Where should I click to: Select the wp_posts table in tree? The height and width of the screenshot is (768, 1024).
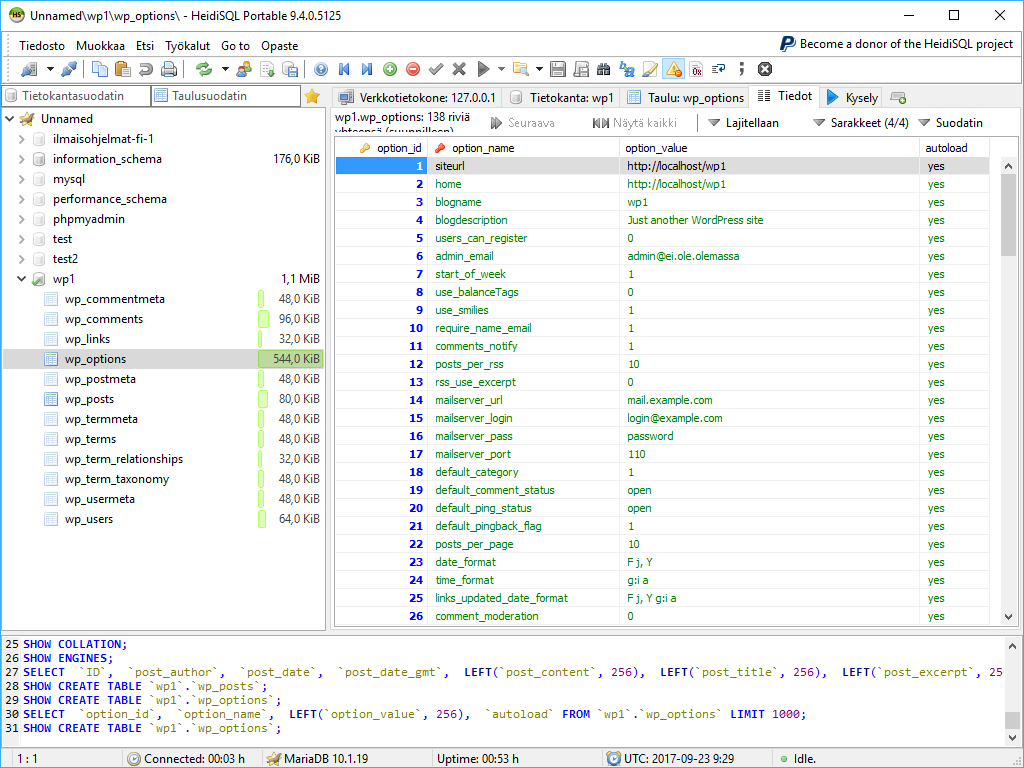[89, 399]
